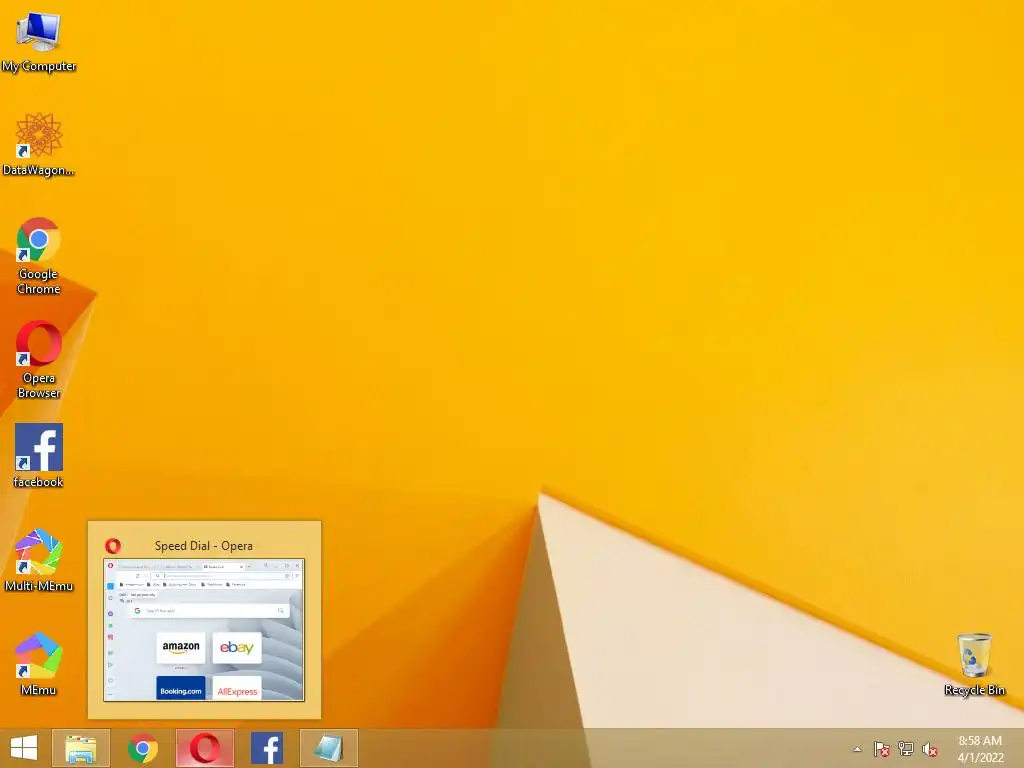
Task: Show hidden tray icons arrow
Action: [857, 749]
